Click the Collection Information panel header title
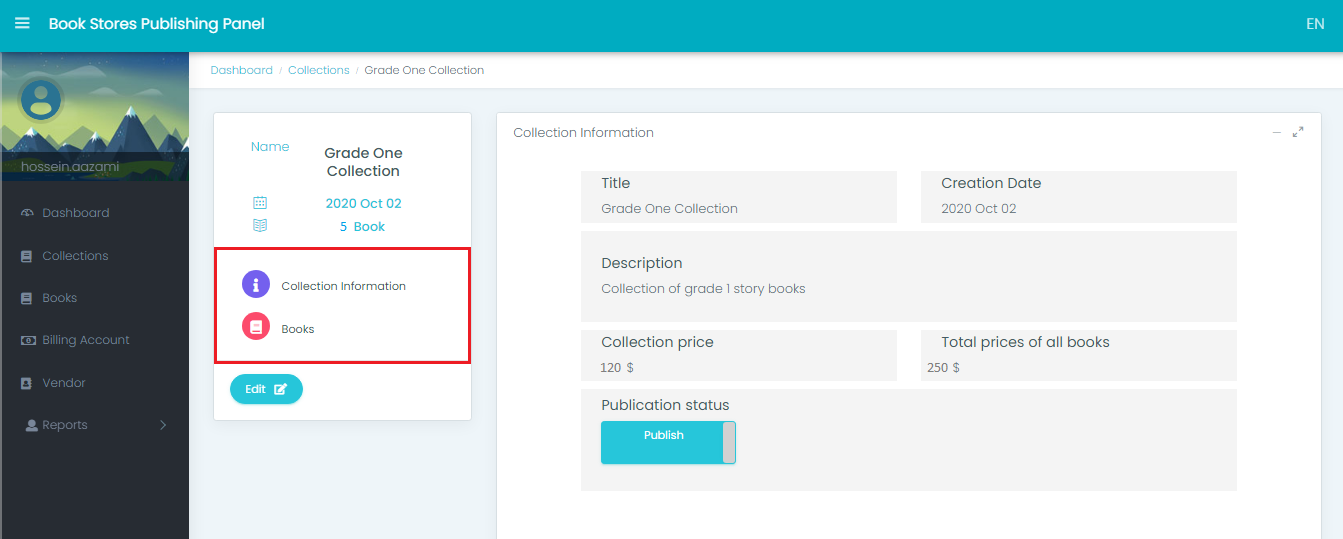1343x539 pixels. click(583, 132)
